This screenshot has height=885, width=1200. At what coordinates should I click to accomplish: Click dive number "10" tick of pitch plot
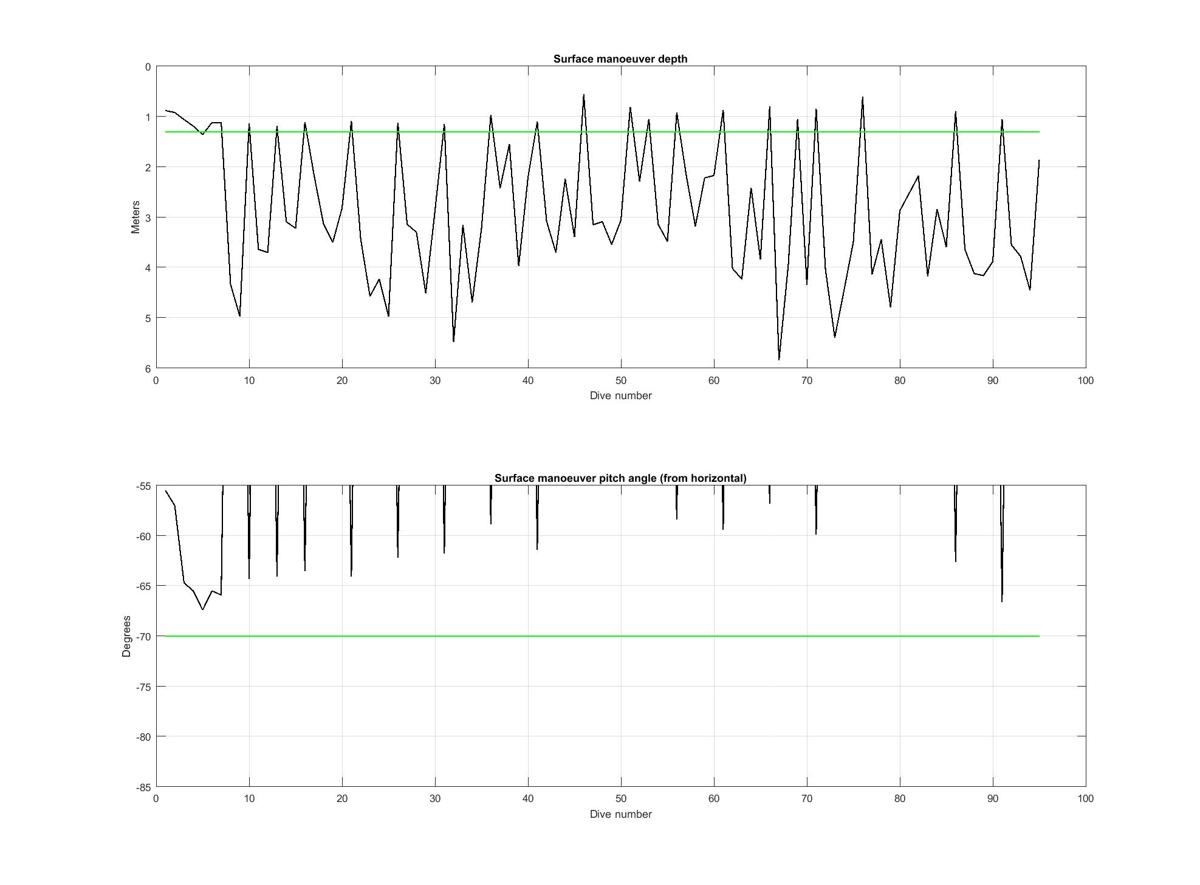pos(249,799)
